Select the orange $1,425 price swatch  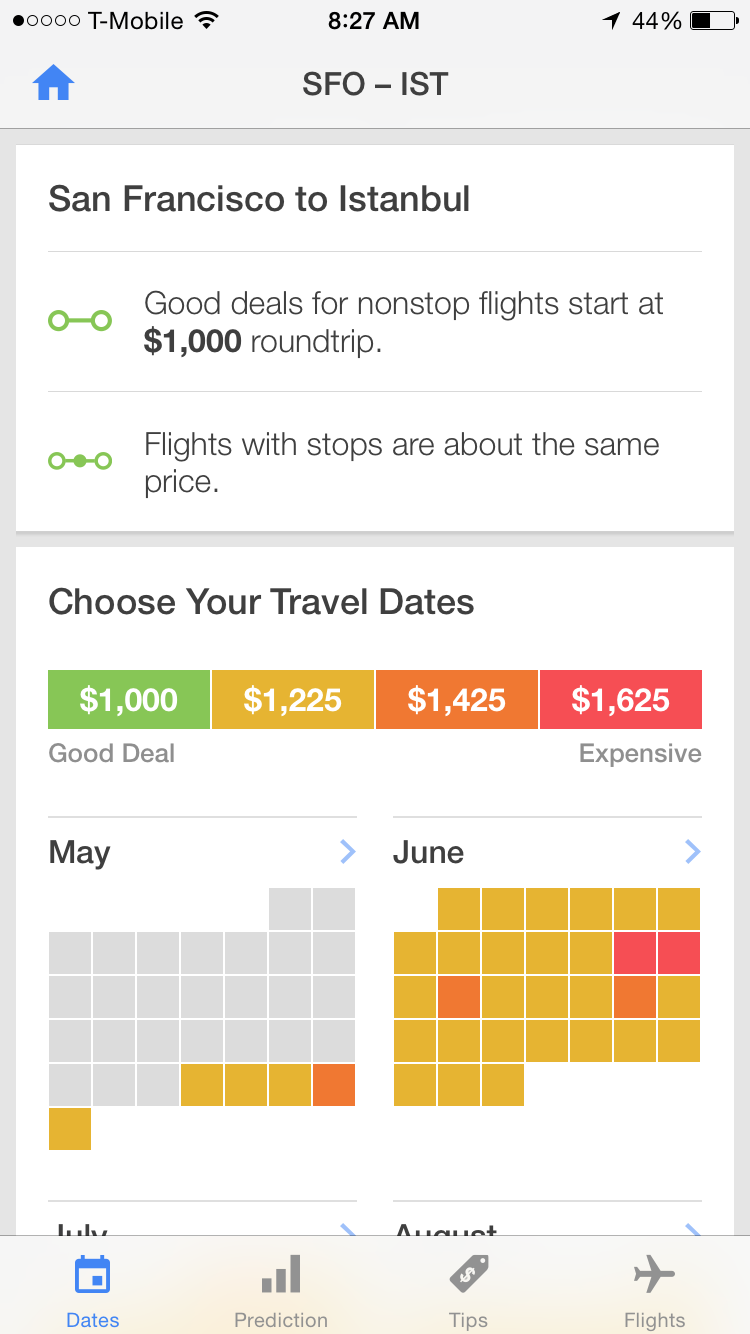(x=457, y=700)
